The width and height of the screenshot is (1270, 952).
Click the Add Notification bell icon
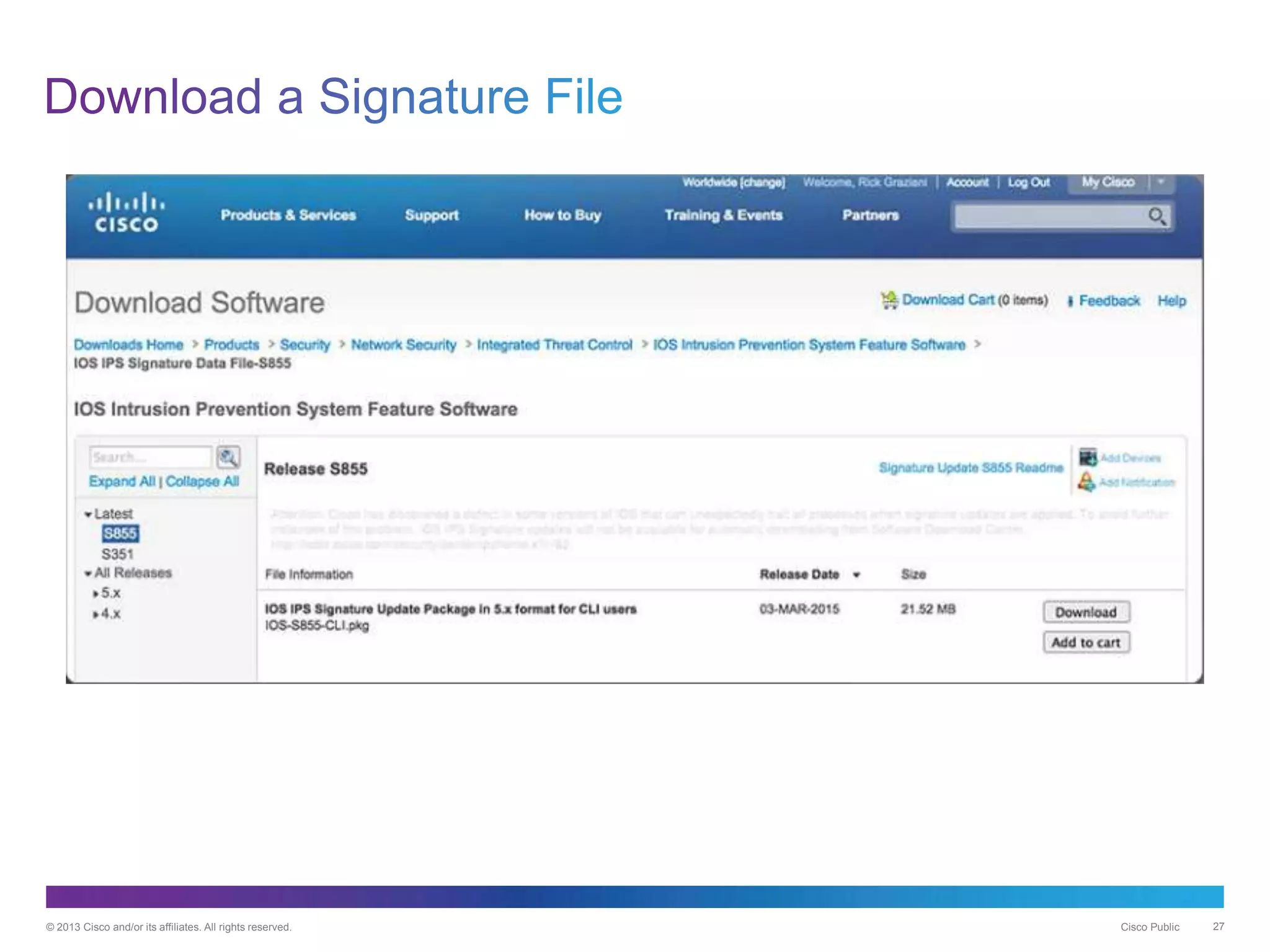click(x=1086, y=482)
